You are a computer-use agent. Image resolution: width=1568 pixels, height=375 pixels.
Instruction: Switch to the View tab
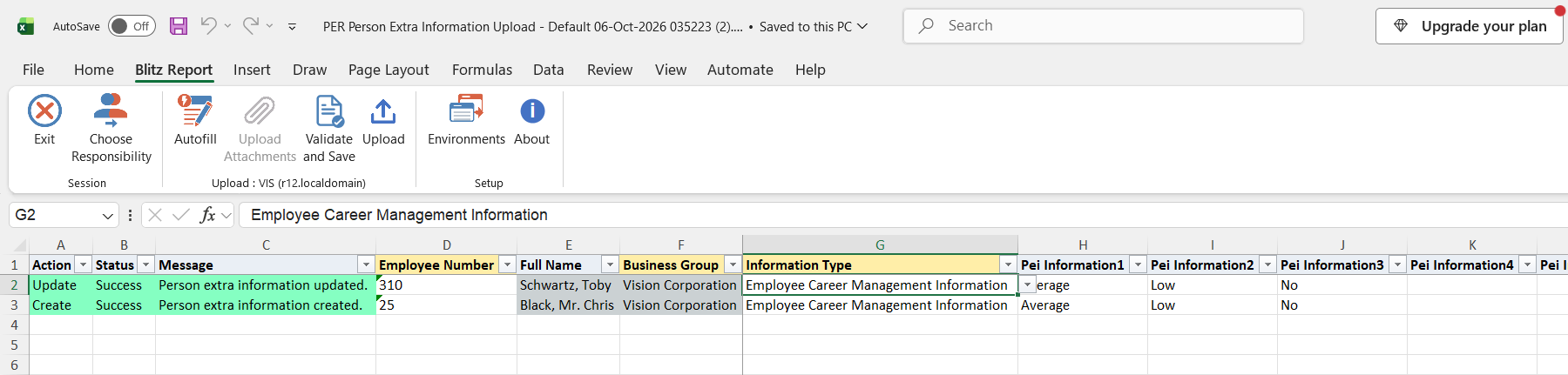tap(671, 70)
